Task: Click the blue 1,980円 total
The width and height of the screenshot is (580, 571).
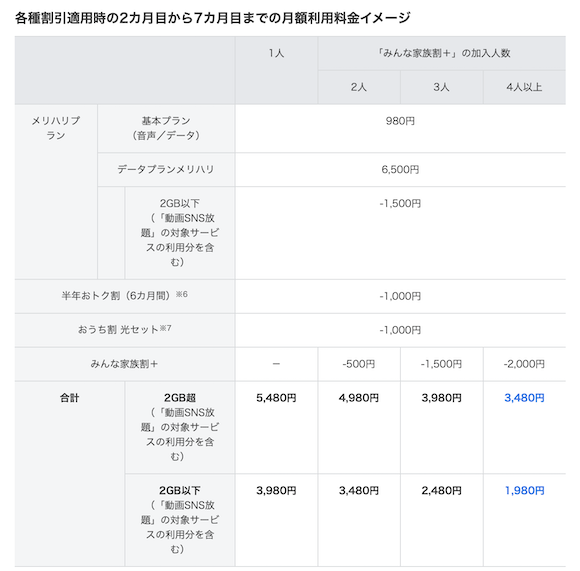Action: tap(525, 491)
